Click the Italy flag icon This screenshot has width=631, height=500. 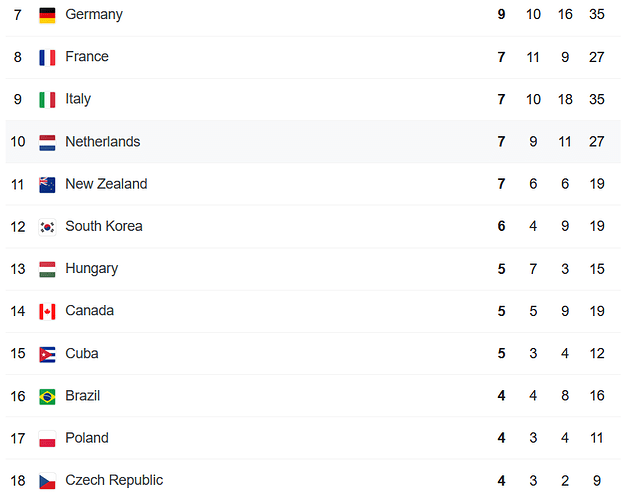[47, 100]
